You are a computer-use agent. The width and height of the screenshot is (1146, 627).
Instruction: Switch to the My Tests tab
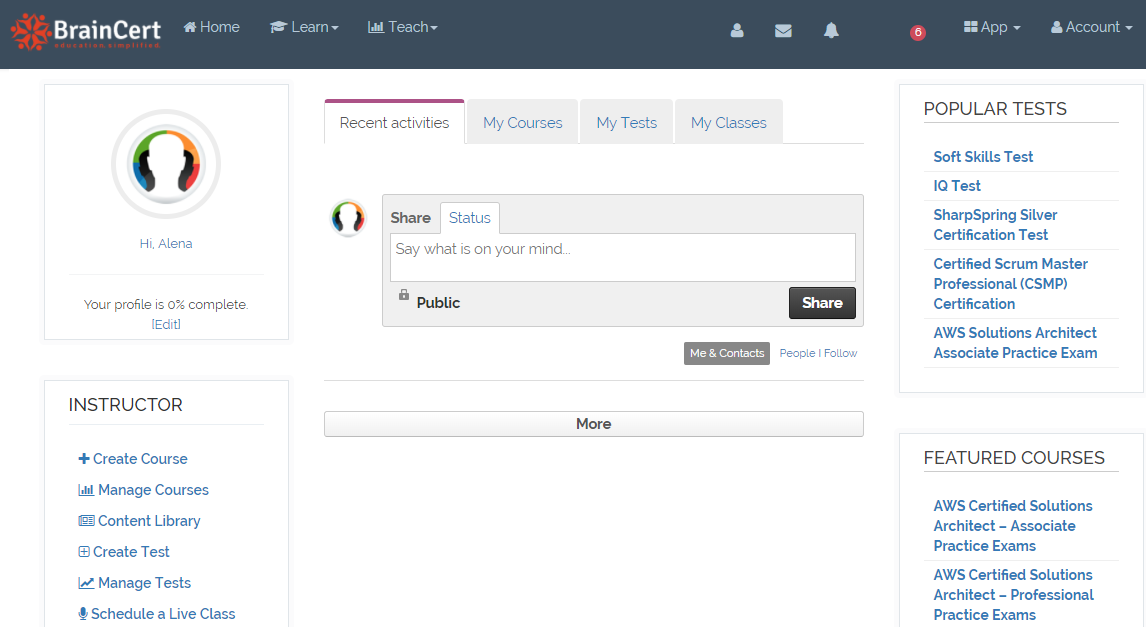coord(626,123)
